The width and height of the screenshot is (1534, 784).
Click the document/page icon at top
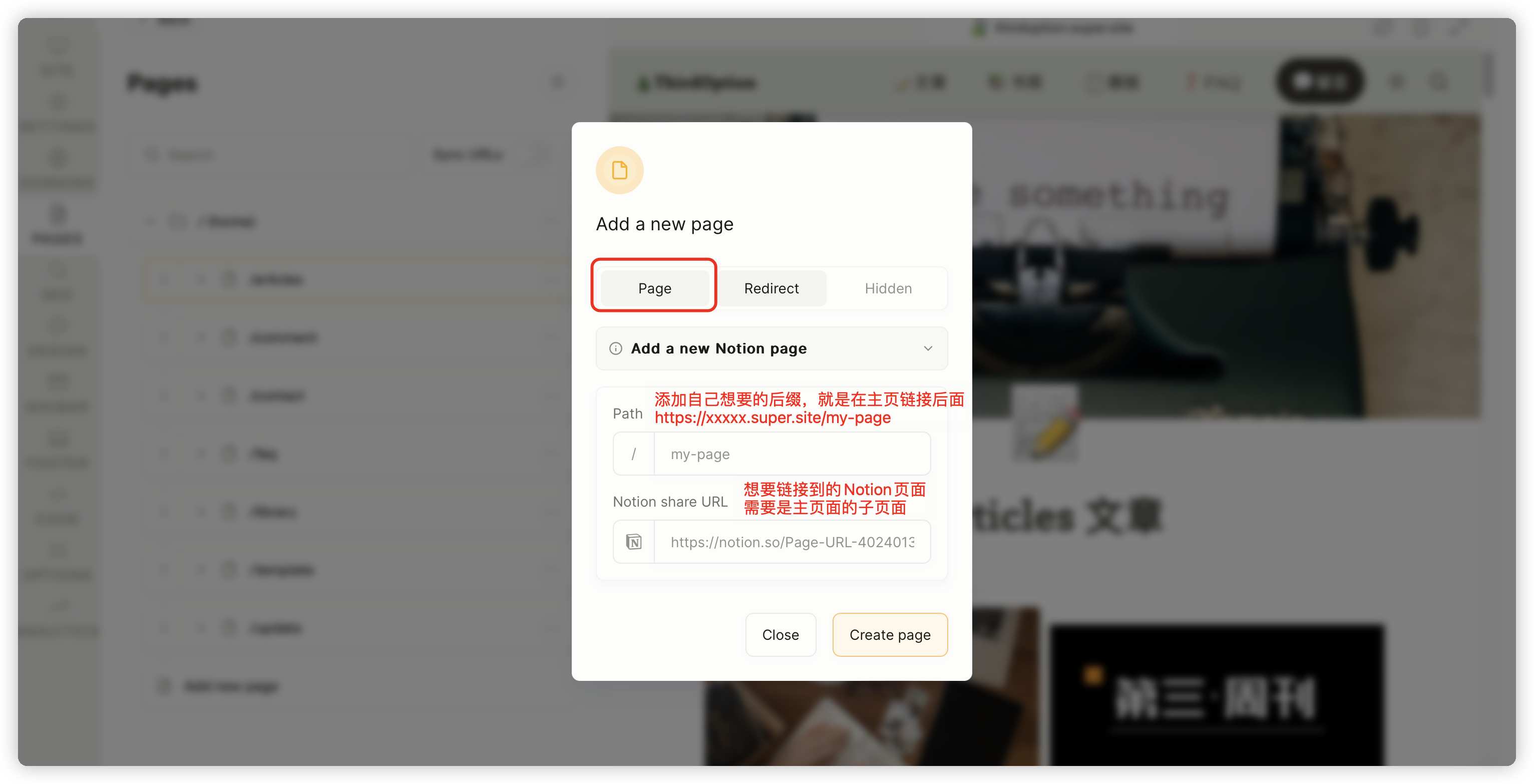pos(620,170)
